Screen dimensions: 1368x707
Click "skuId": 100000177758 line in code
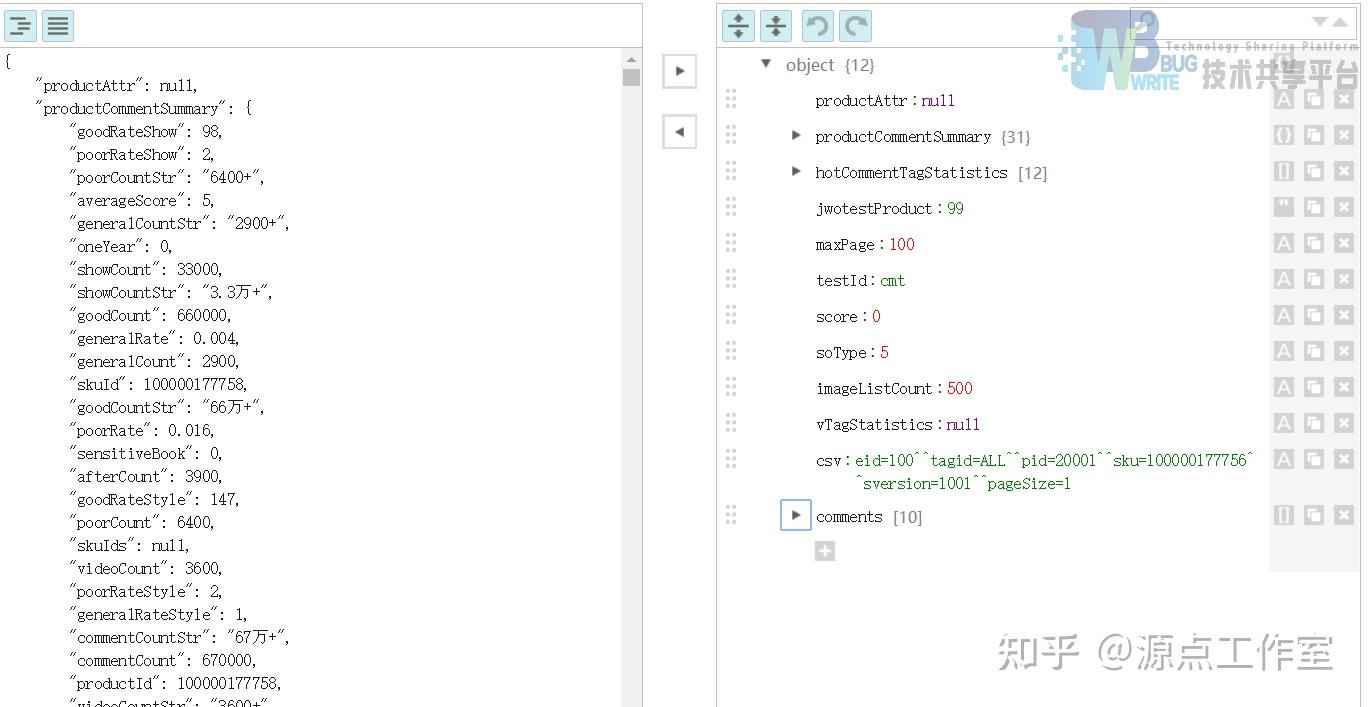point(158,384)
